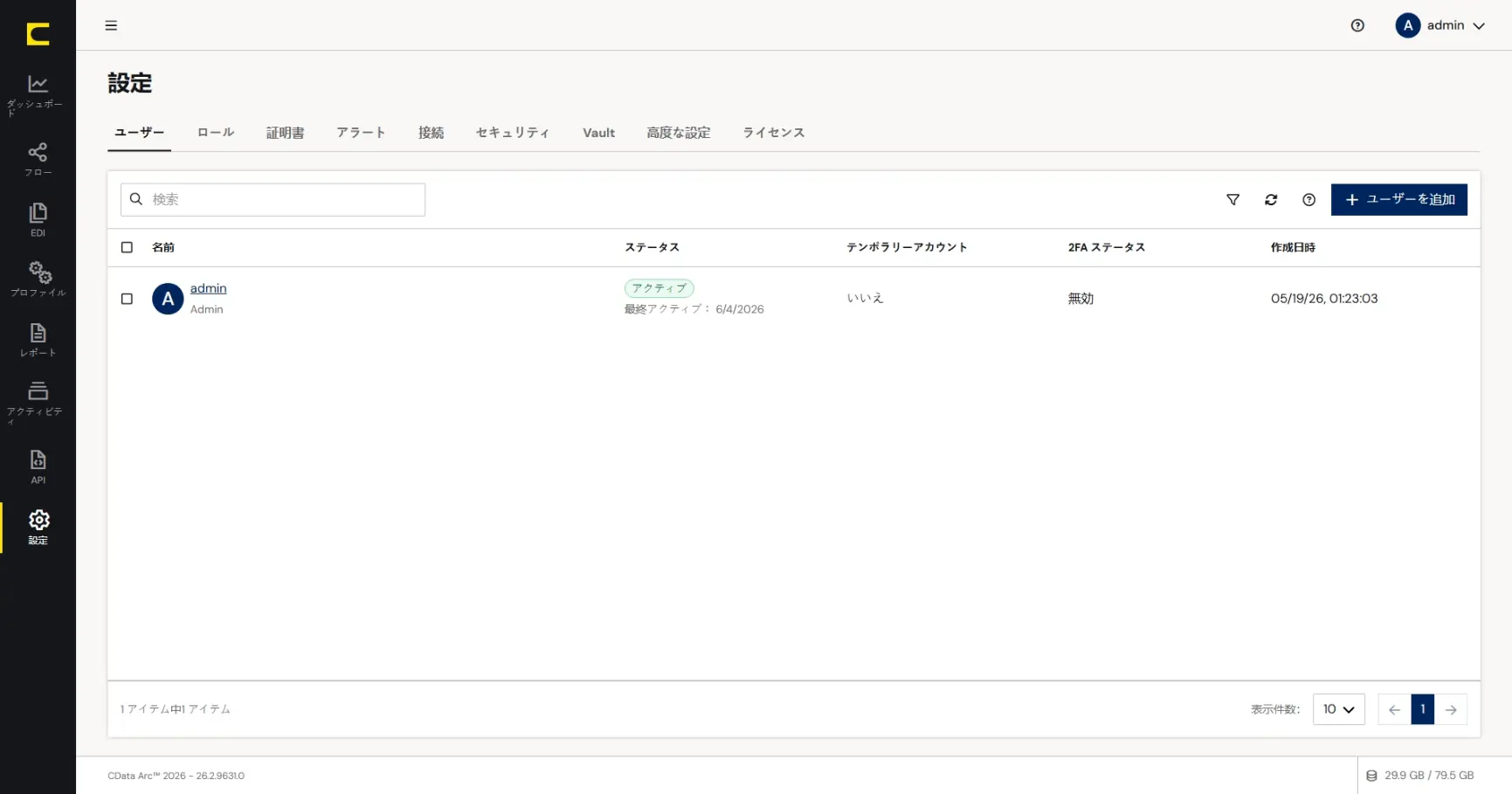1512x794 pixels.
Task: Click the 無効 2FA status cell
Action: [x=1080, y=299]
